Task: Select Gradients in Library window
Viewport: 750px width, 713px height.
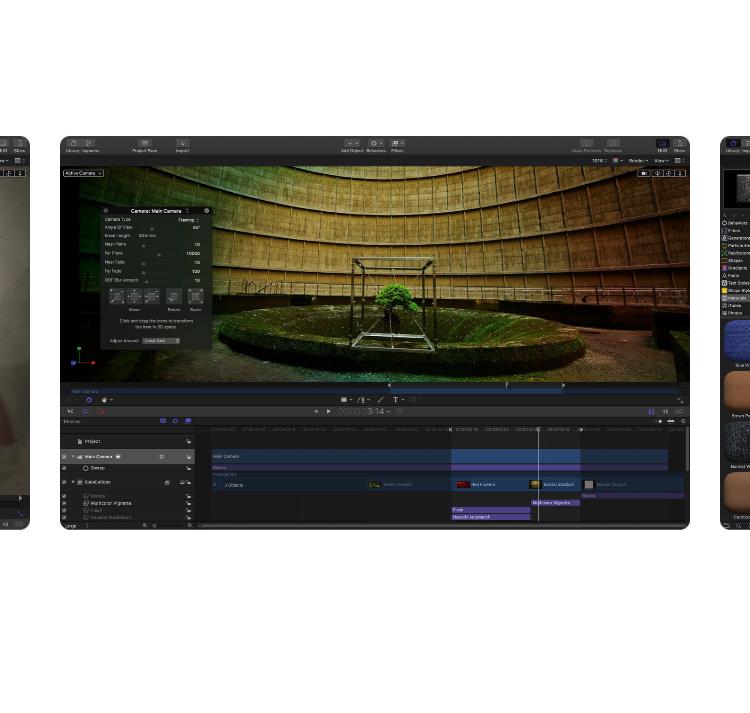Action: coord(736,268)
